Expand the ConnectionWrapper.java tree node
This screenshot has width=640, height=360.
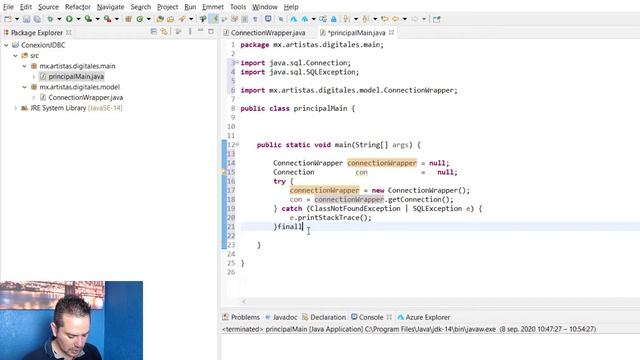tap(33, 98)
